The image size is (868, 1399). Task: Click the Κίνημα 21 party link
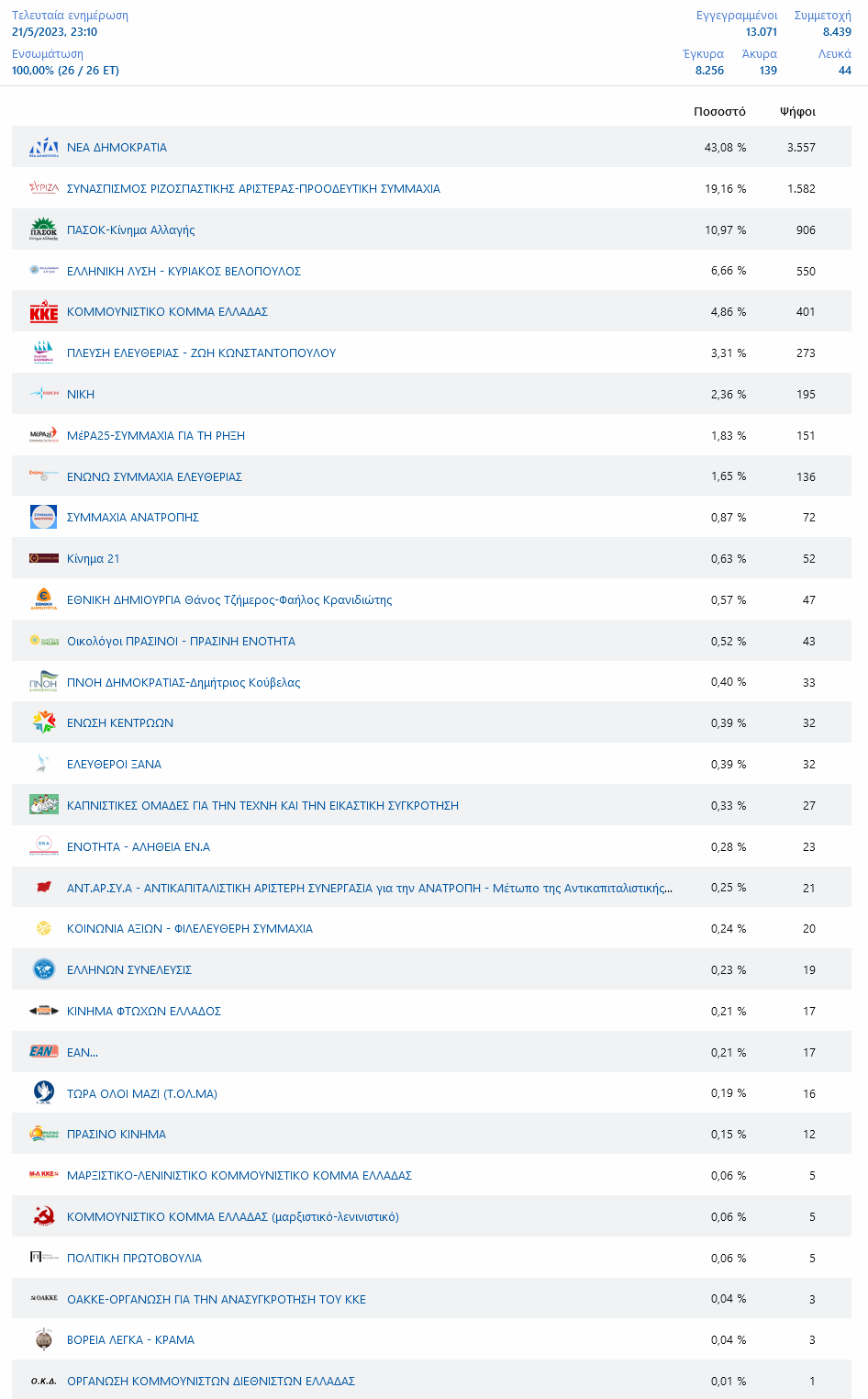(x=93, y=558)
